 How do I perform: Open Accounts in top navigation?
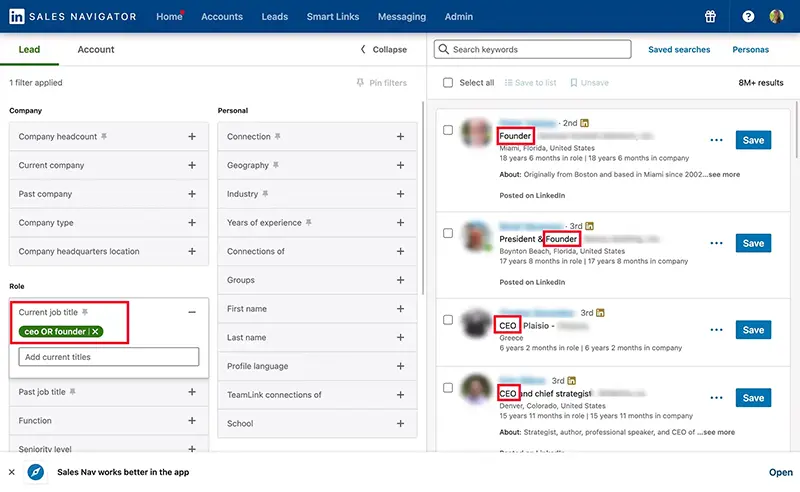tap(222, 16)
